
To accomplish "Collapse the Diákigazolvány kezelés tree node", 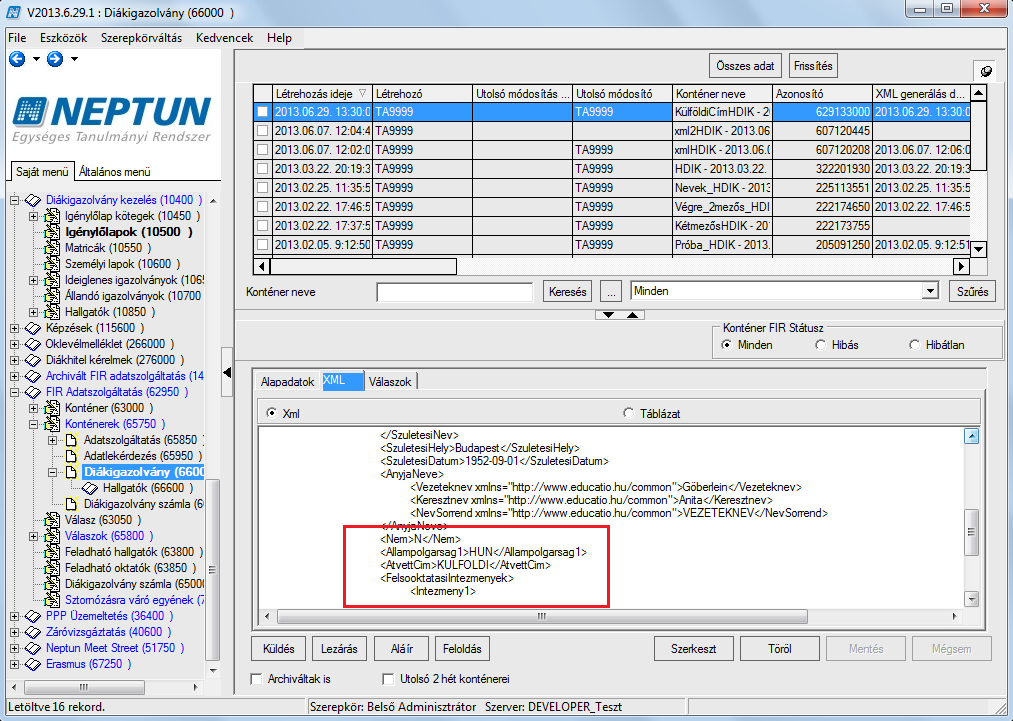I will pyautogui.click(x=14, y=200).
